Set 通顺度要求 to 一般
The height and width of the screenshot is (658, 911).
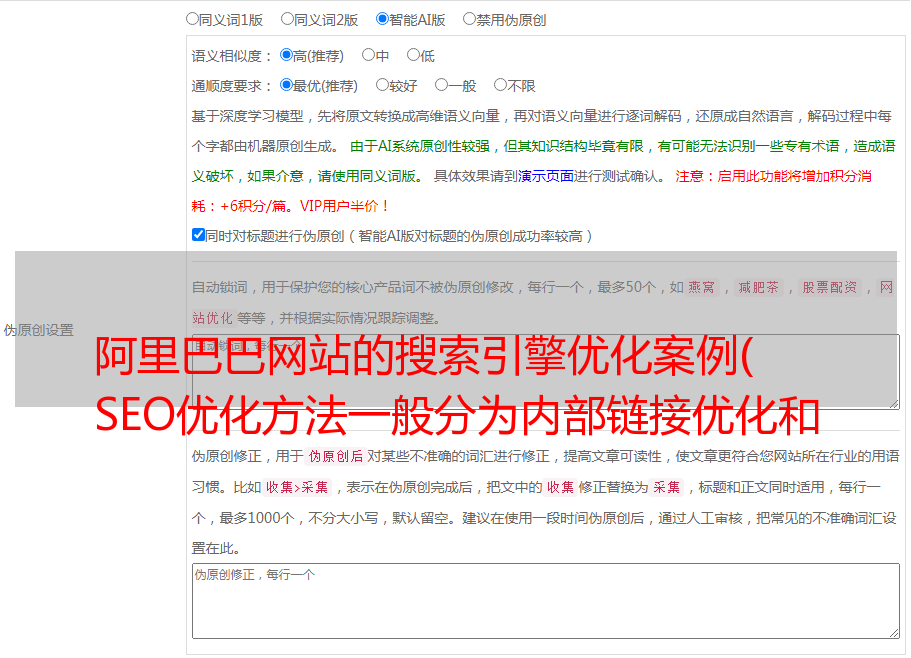pos(441,85)
